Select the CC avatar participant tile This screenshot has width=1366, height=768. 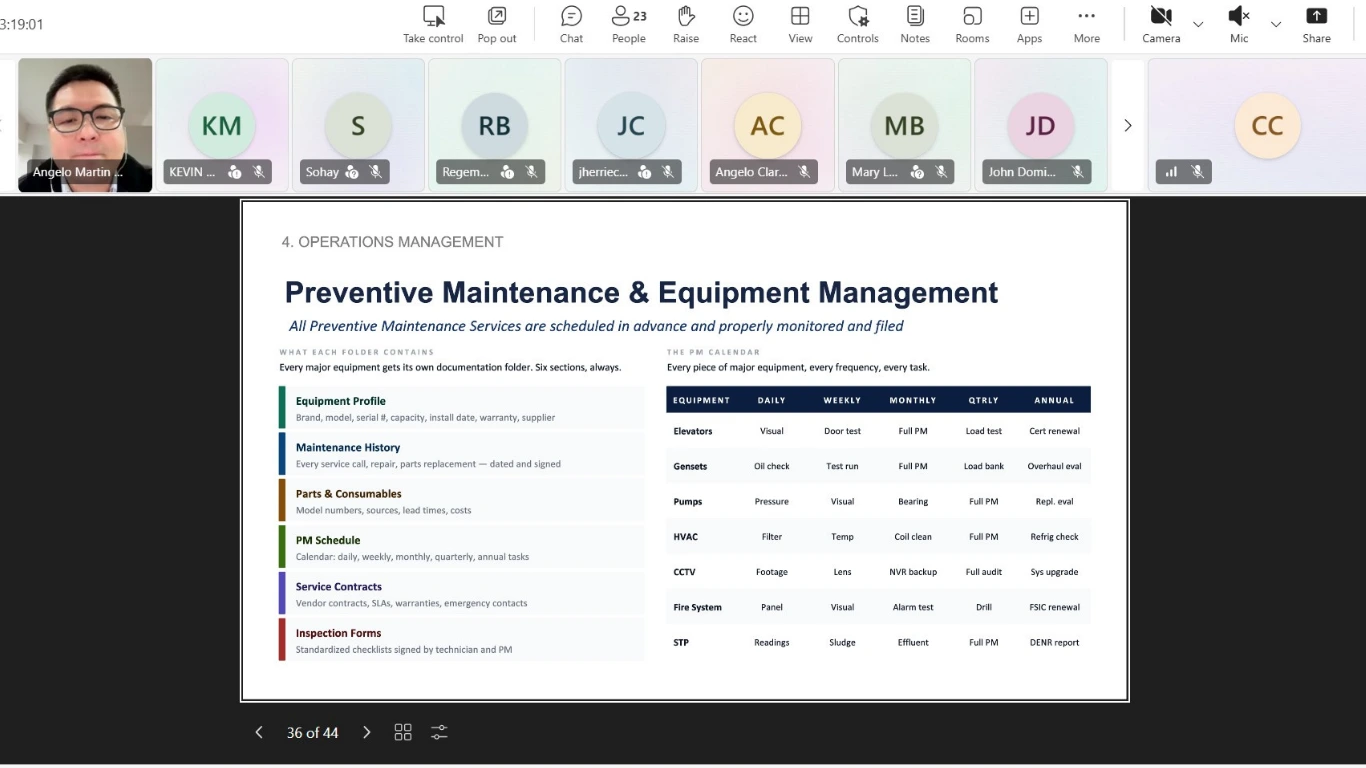(x=1257, y=125)
